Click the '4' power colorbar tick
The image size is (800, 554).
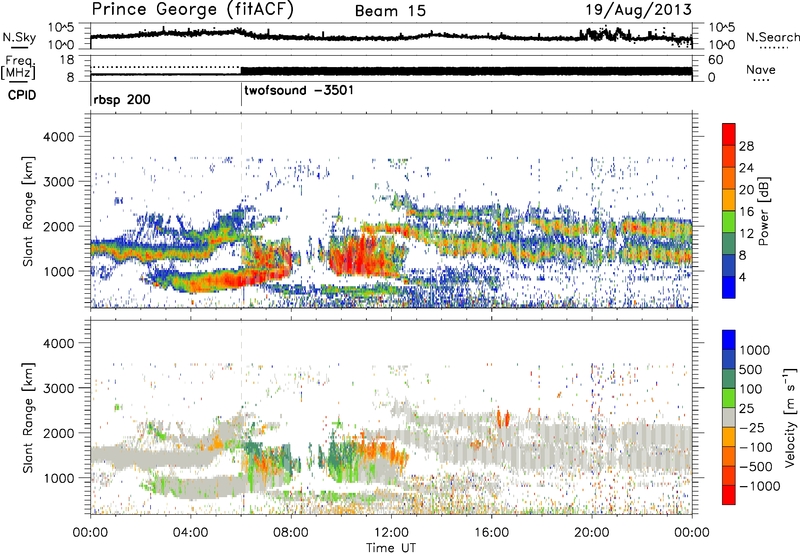pyautogui.click(x=742, y=277)
